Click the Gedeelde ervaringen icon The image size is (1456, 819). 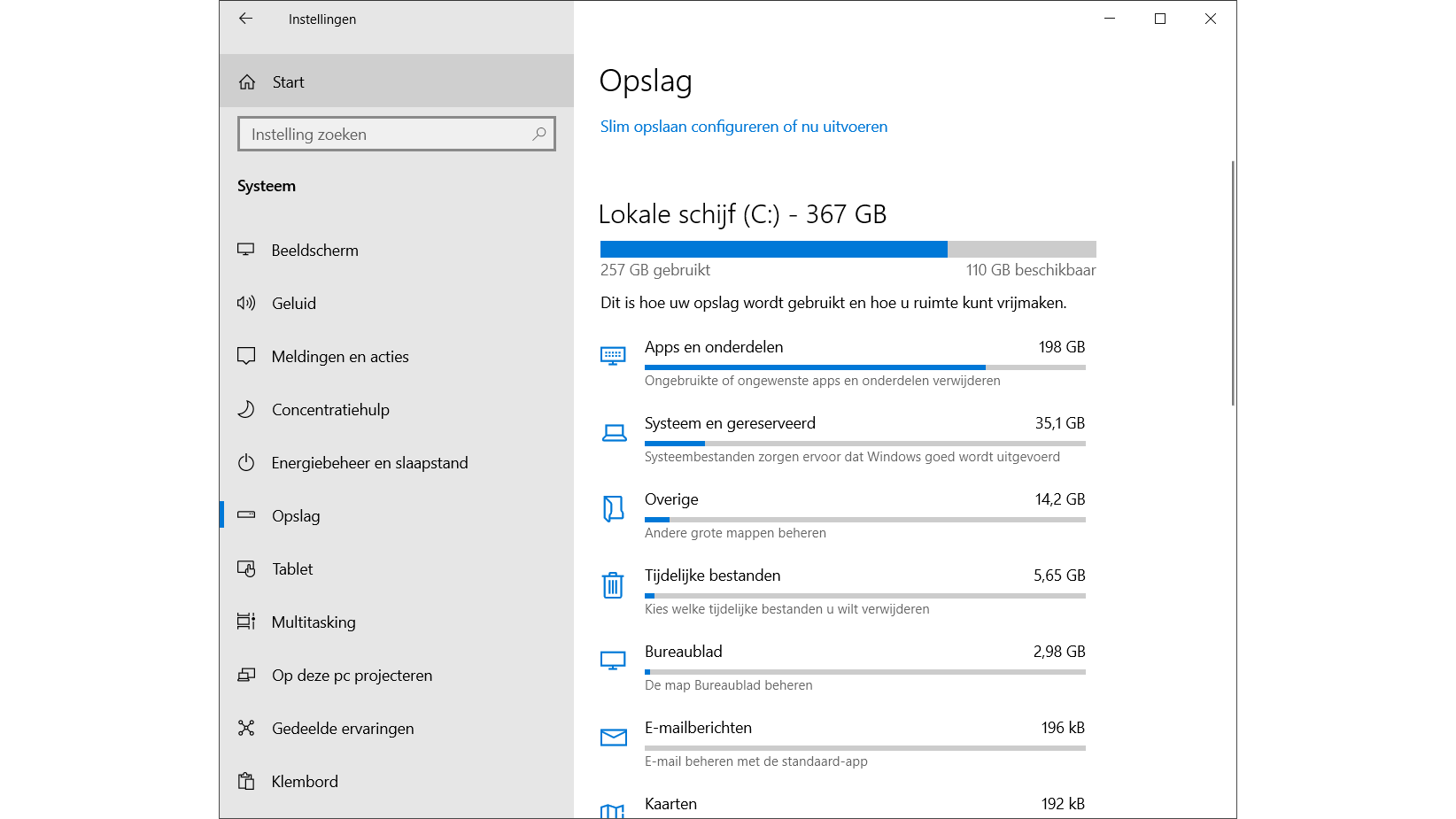pyautogui.click(x=246, y=729)
